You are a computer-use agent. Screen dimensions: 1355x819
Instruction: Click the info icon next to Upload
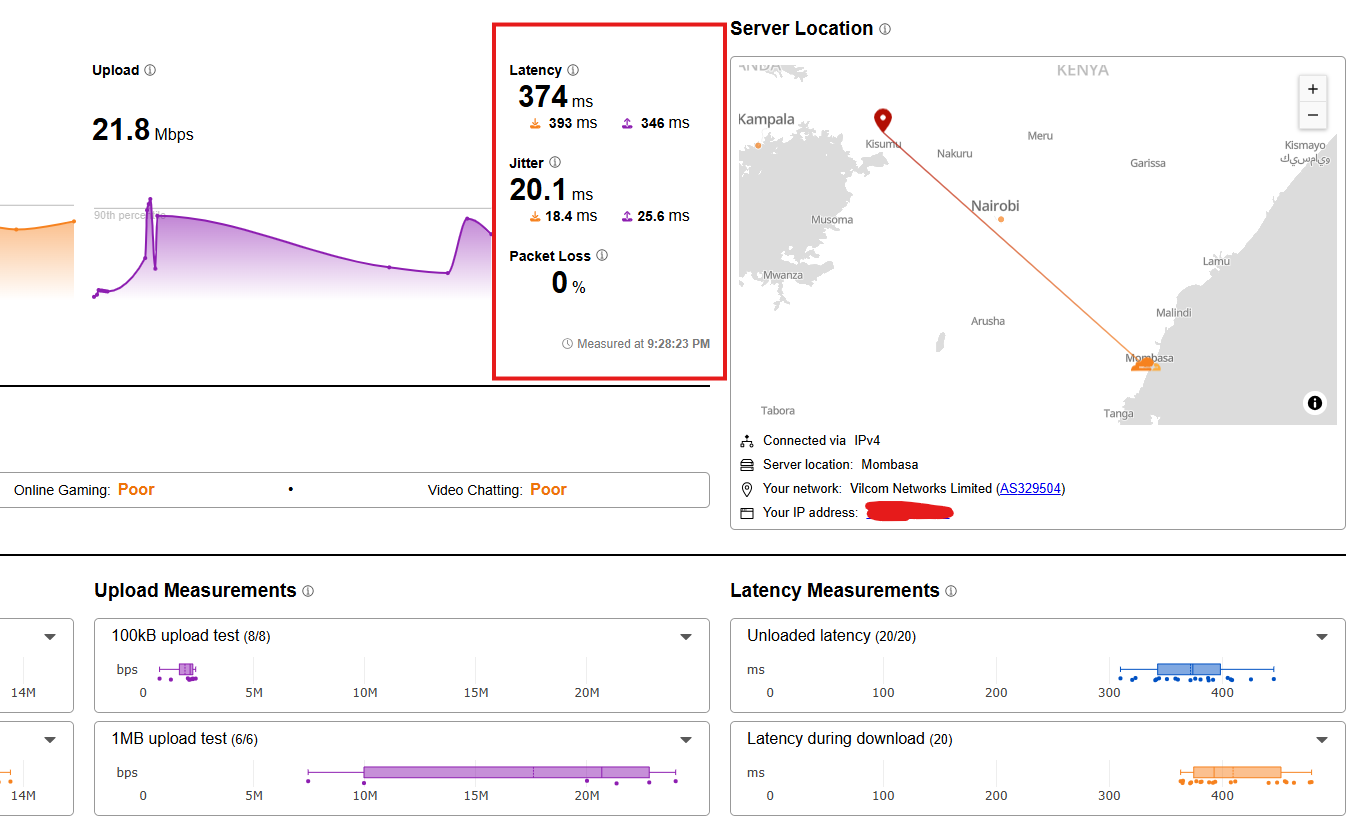pos(150,70)
